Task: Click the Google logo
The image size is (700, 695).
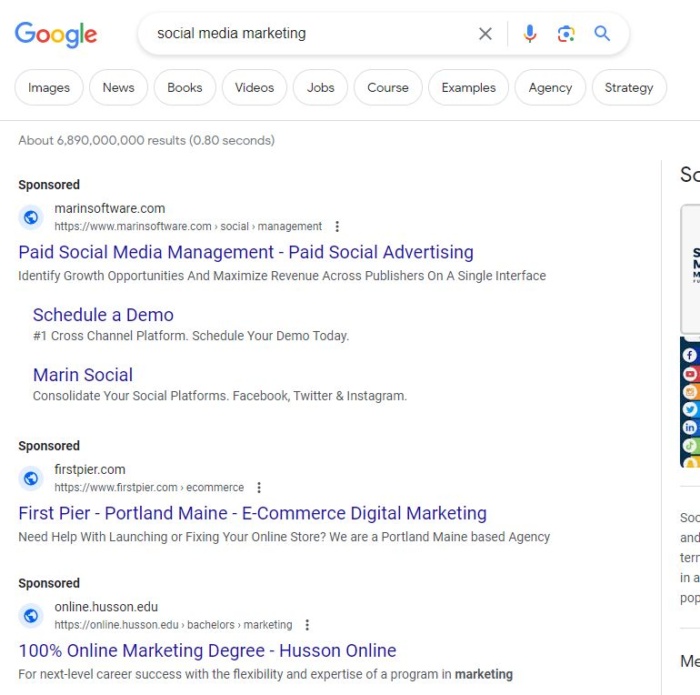Action: point(56,34)
